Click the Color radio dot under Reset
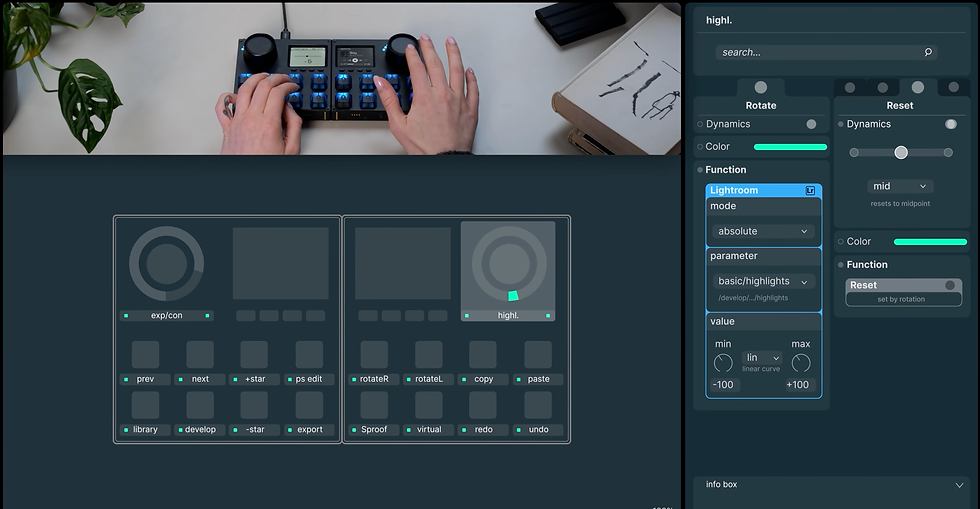 point(841,241)
